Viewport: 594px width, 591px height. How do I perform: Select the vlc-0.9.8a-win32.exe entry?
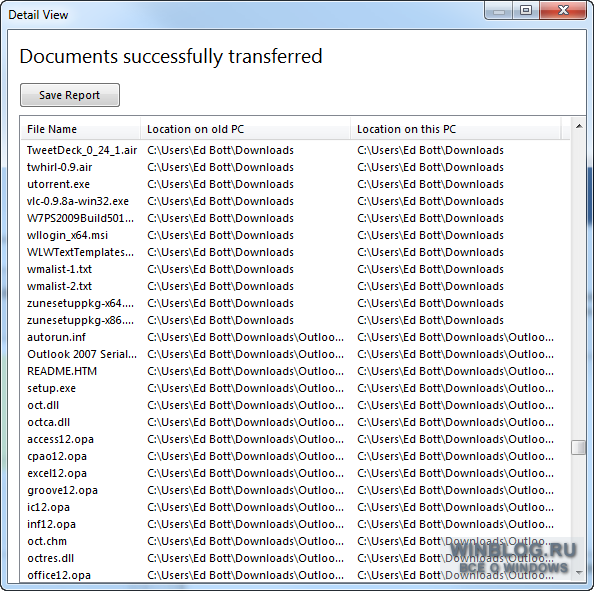pyautogui.click(x=295, y=202)
